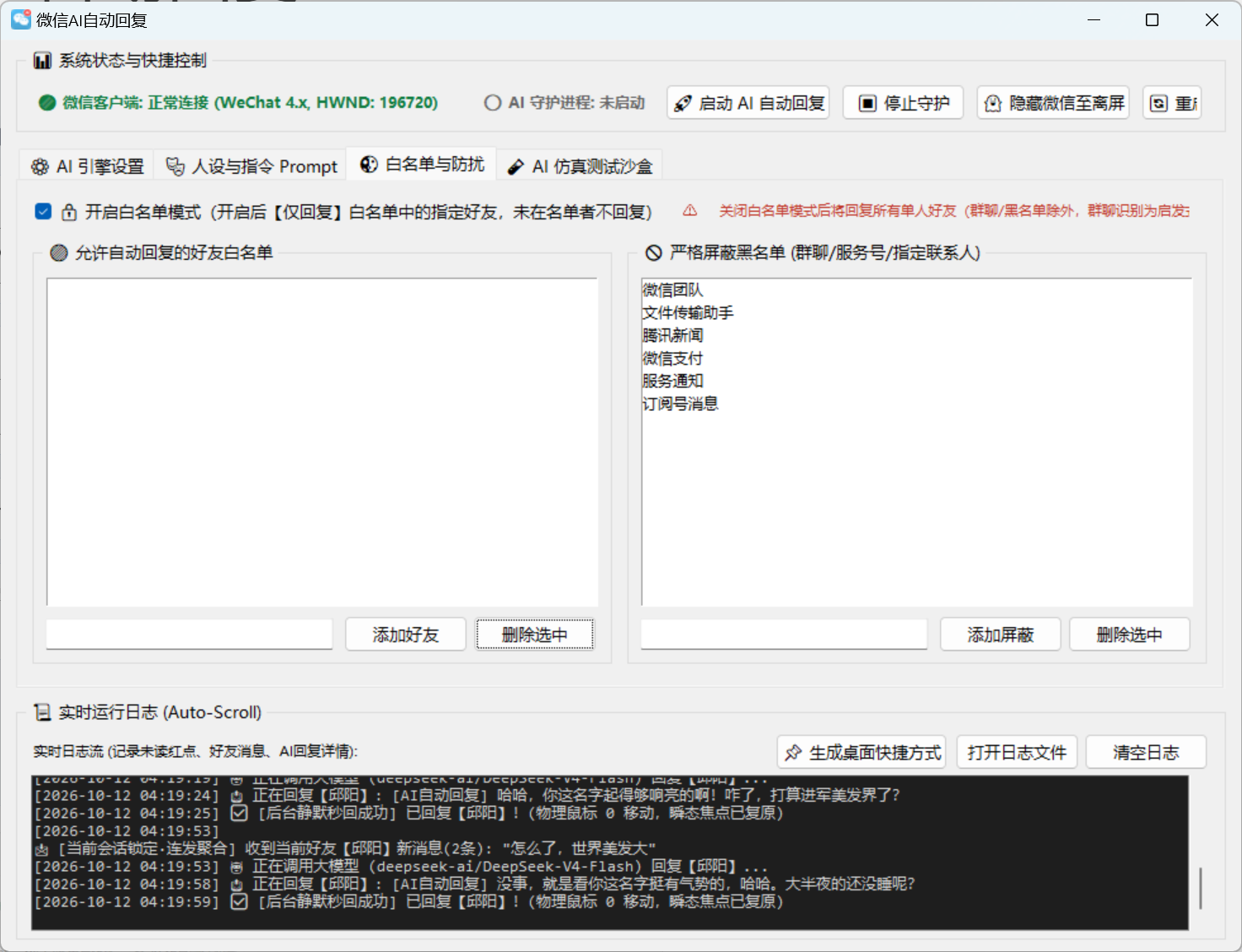Create desktop shortcut via 生成桌面快捷方式
The height and width of the screenshot is (952, 1242).
pyautogui.click(x=861, y=752)
